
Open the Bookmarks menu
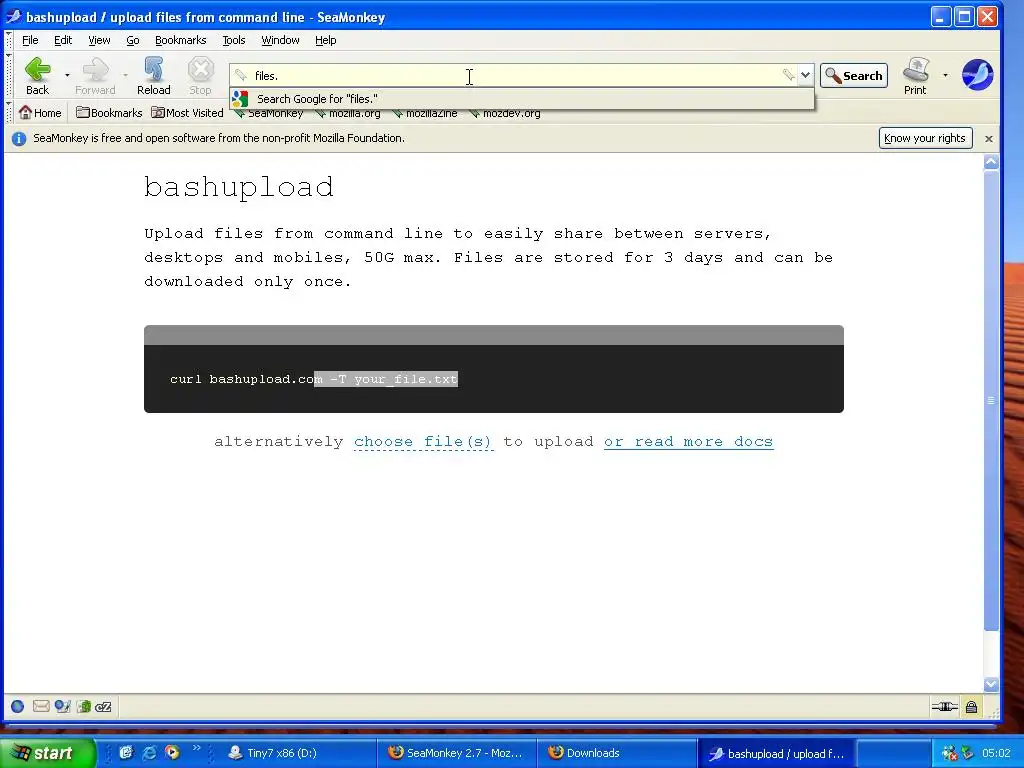click(180, 40)
